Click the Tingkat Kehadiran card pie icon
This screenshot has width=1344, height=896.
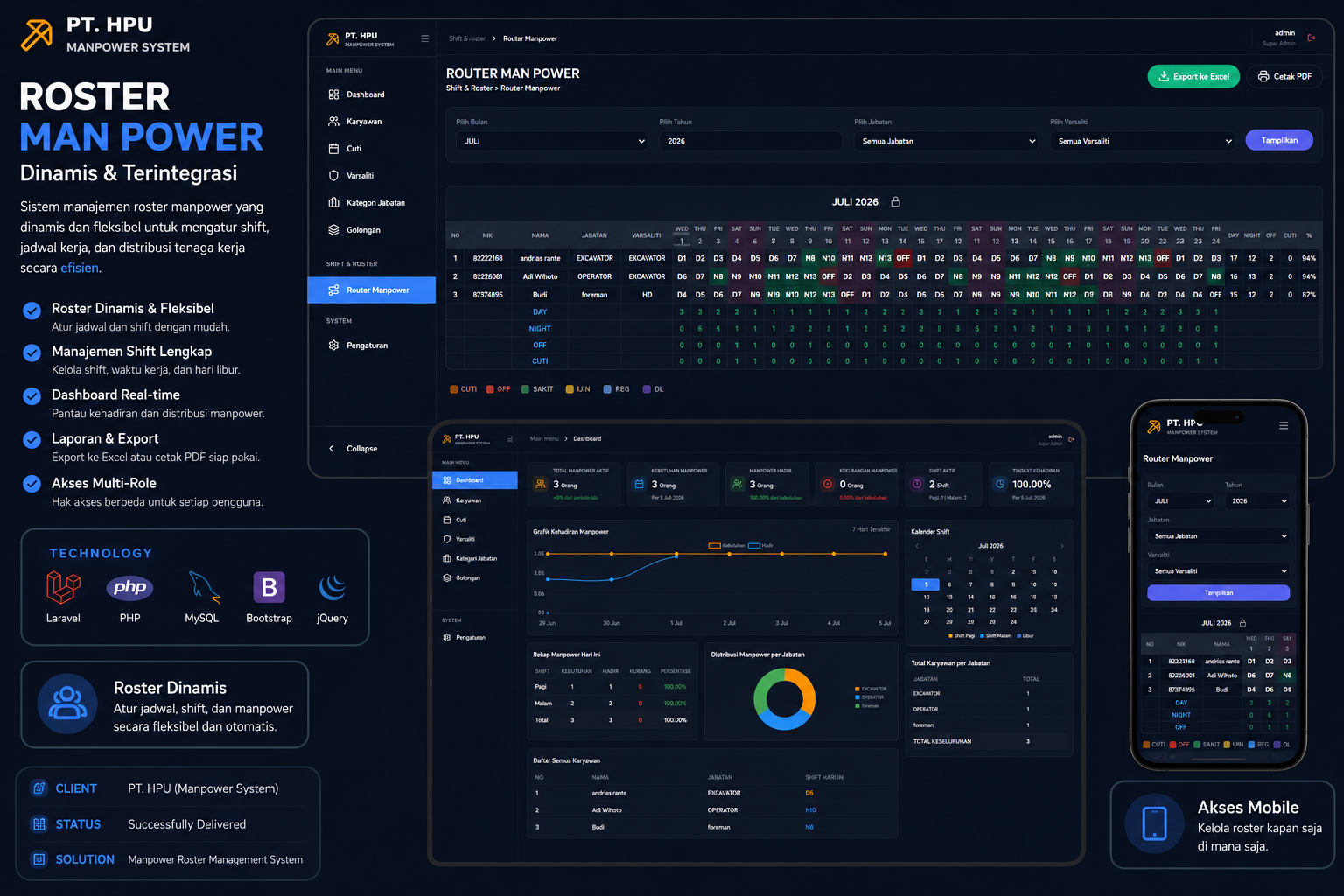[x=1000, y=484]
